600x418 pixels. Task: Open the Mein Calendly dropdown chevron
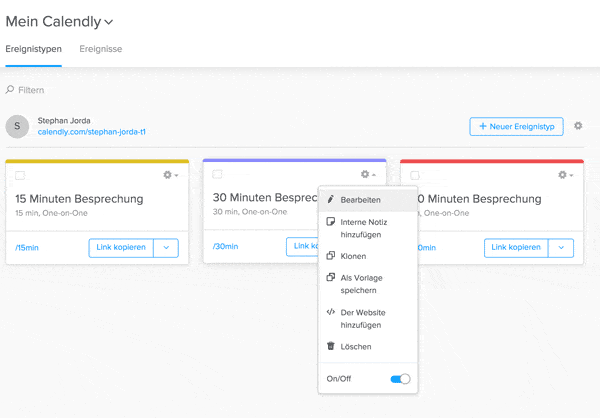pyautogui.click(x=109, y=22)
